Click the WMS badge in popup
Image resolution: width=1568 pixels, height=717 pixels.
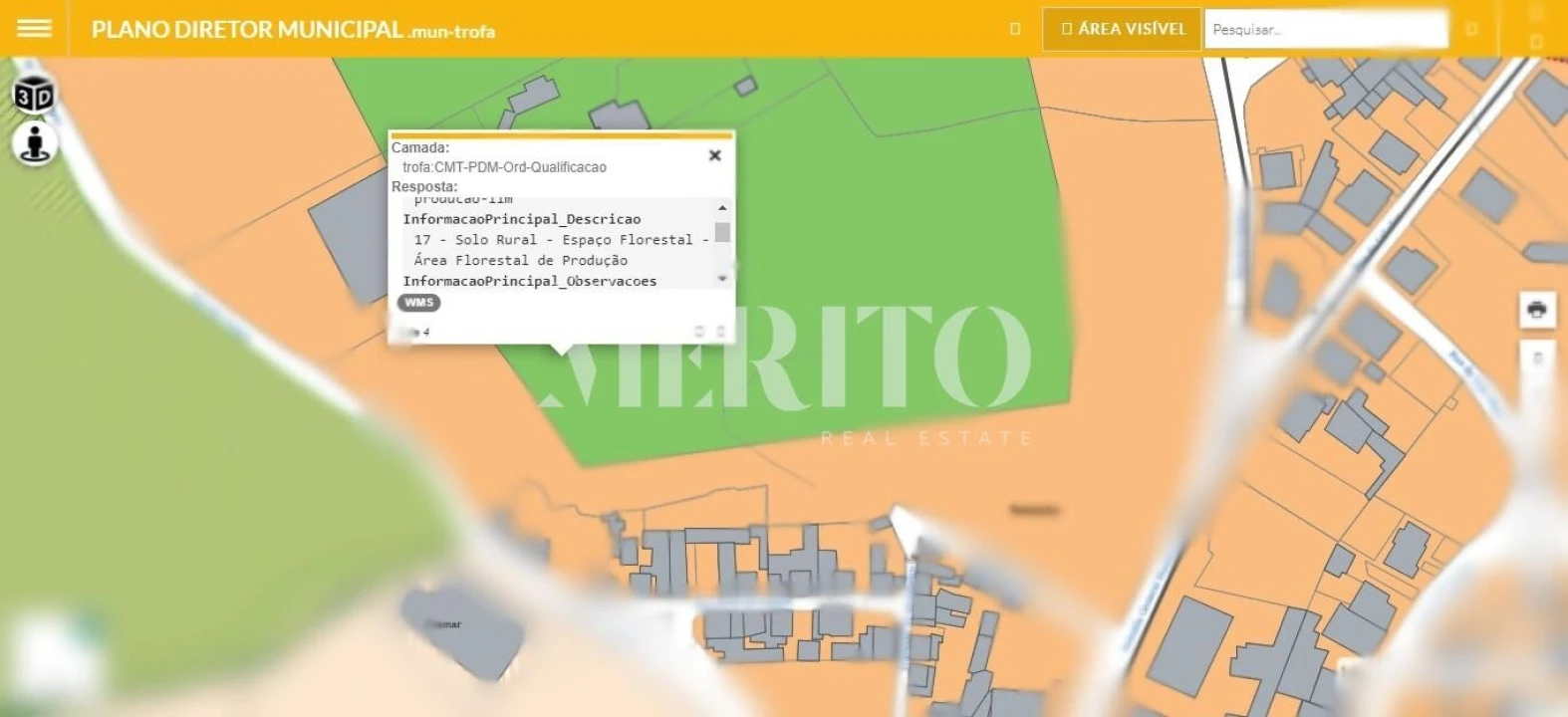(419, 303)
